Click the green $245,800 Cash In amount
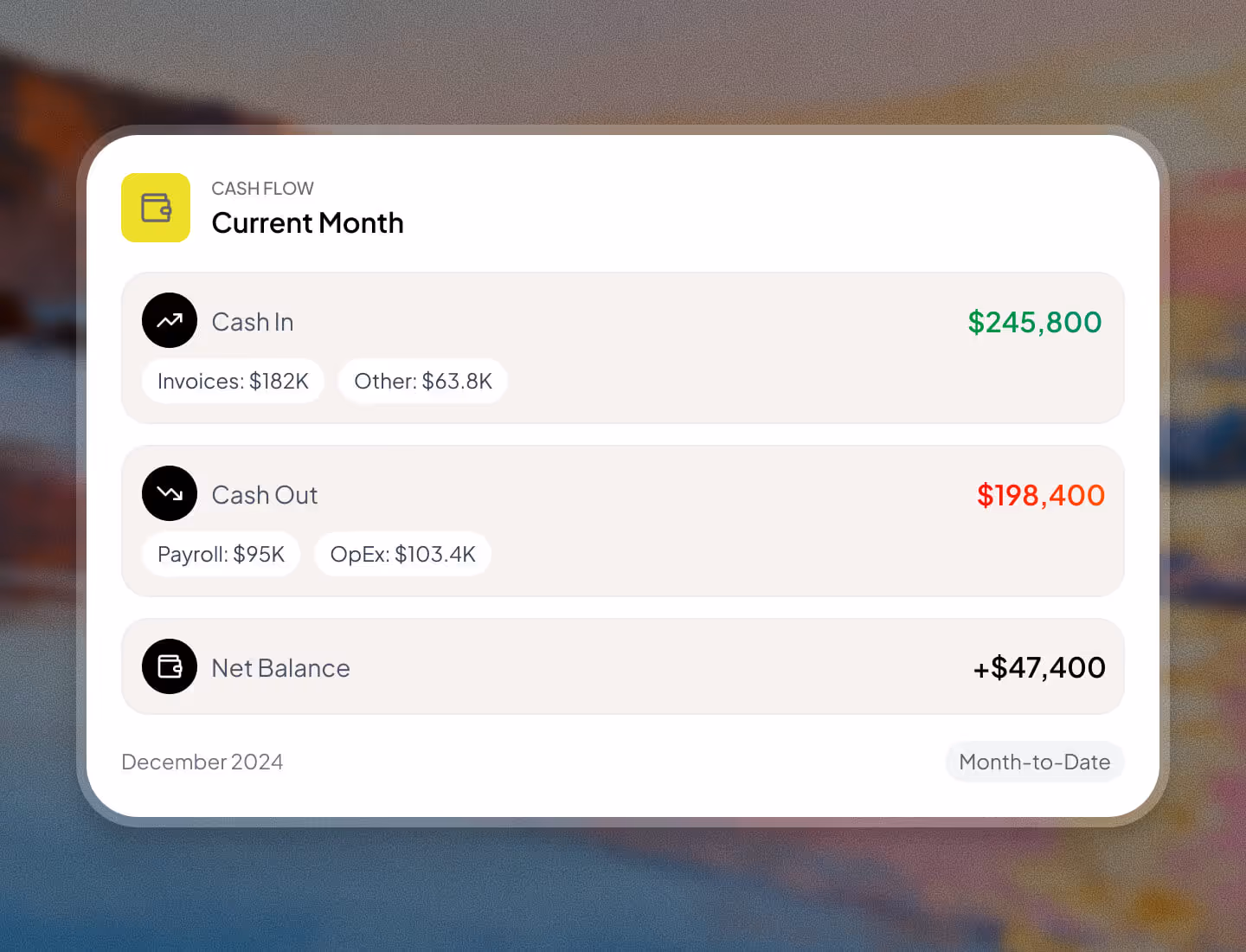This screenshot has height=952, width=1246. (x=1035, y=322)
